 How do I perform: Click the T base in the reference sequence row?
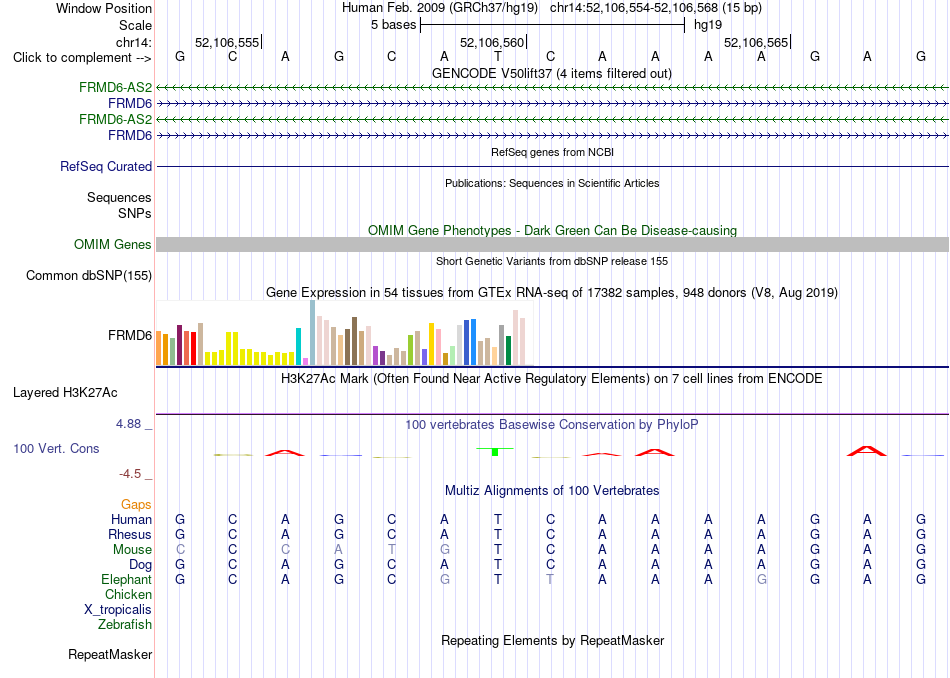pos(497,56)
